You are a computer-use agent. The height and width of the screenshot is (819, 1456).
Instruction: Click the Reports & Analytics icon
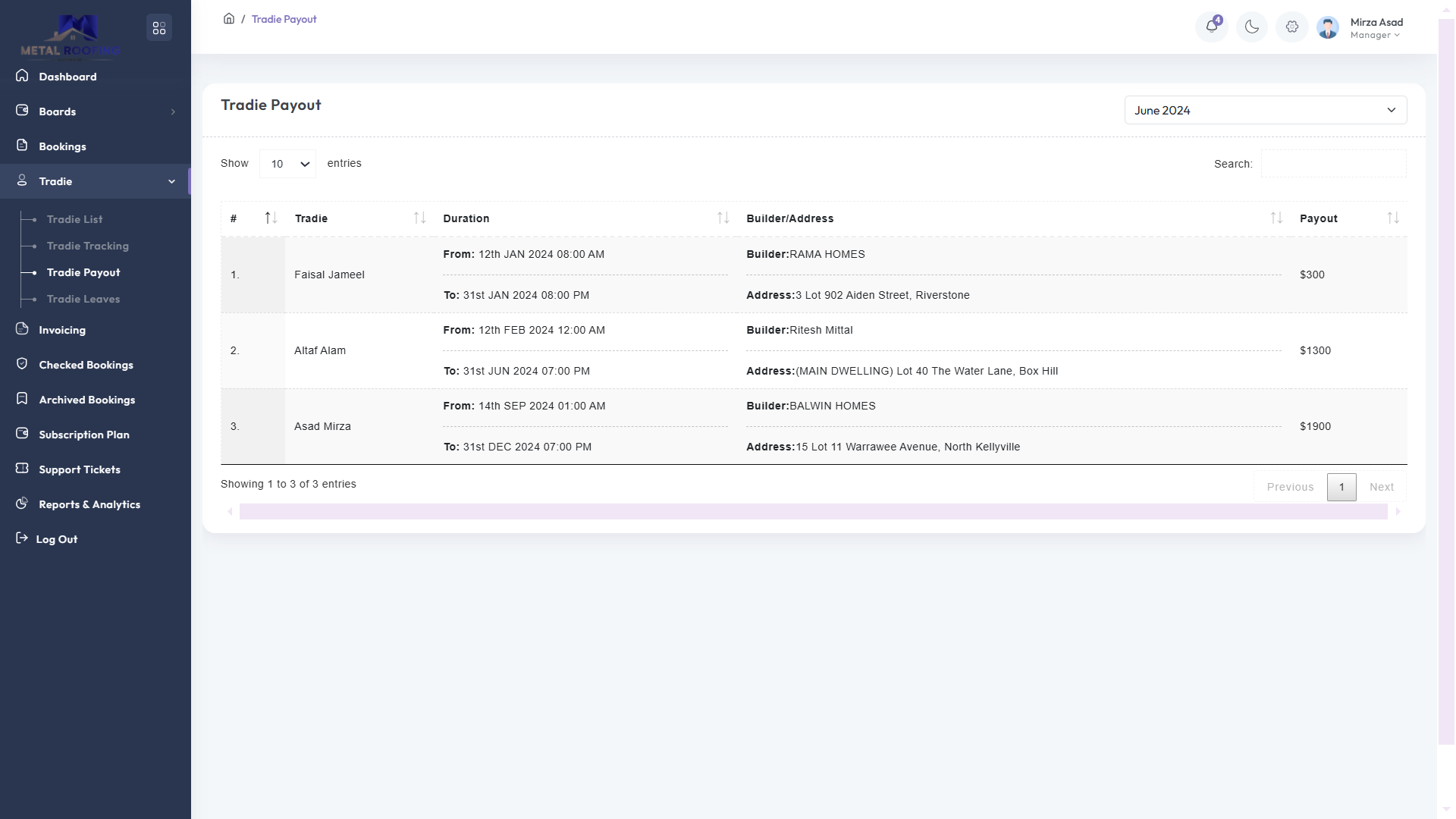22,504
